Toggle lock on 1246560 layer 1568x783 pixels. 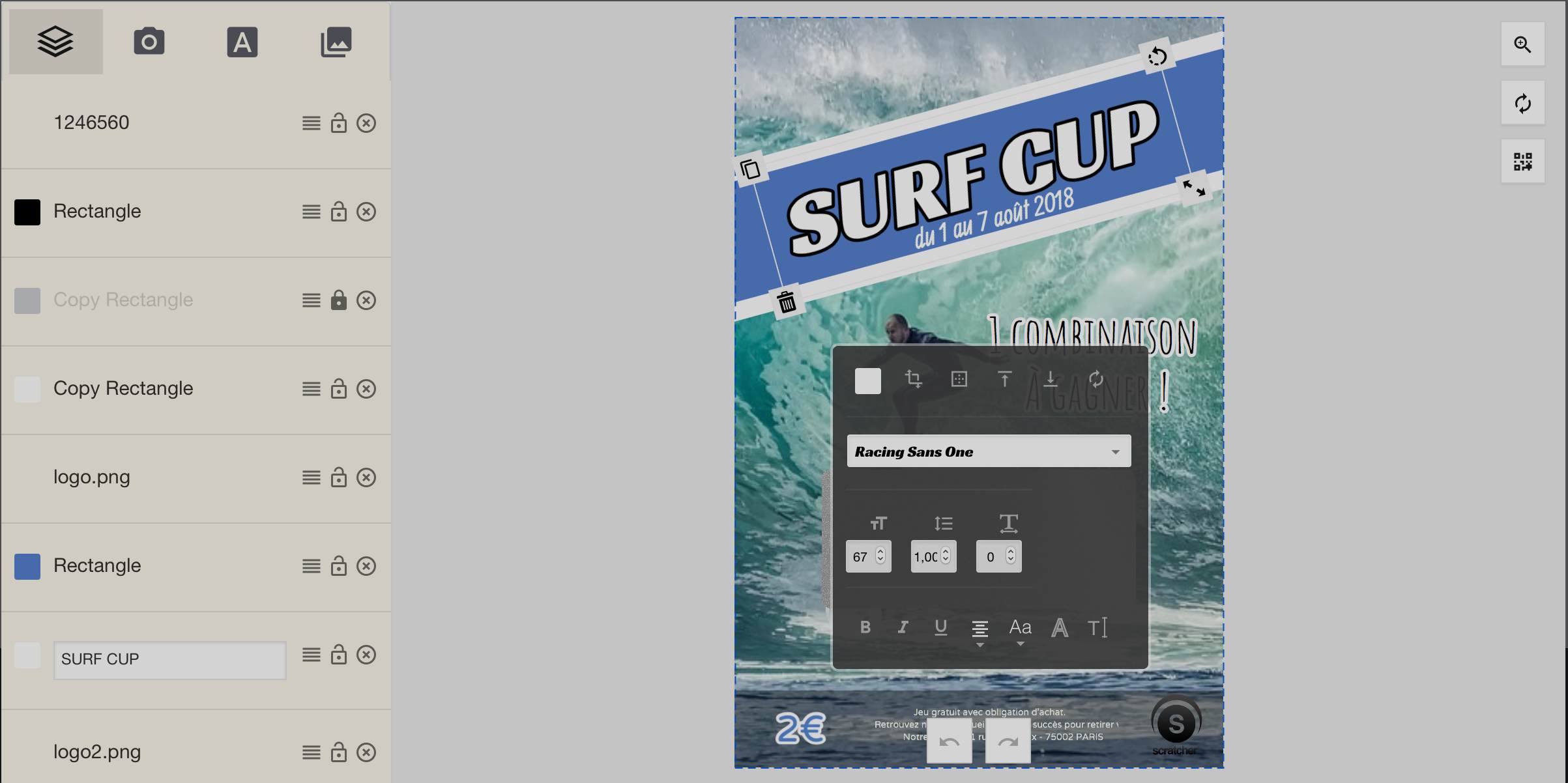[x=338, y=122]
